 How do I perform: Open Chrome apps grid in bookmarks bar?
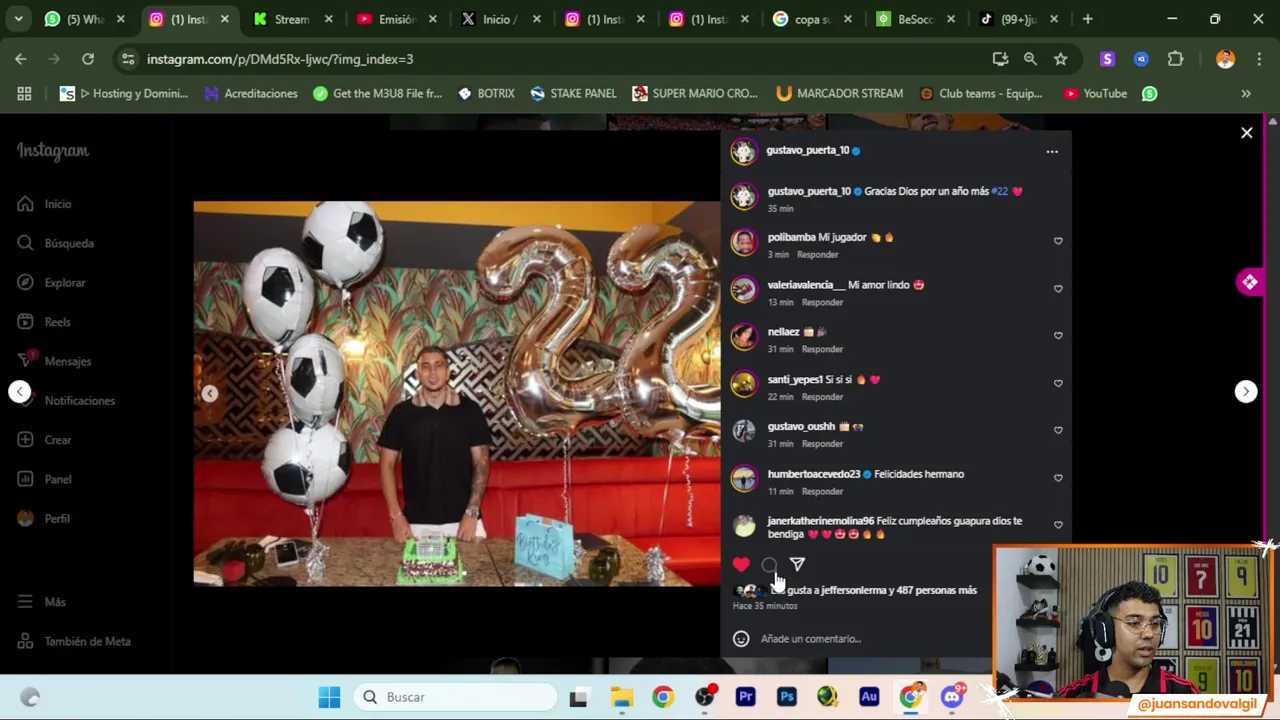click(24, 94)
